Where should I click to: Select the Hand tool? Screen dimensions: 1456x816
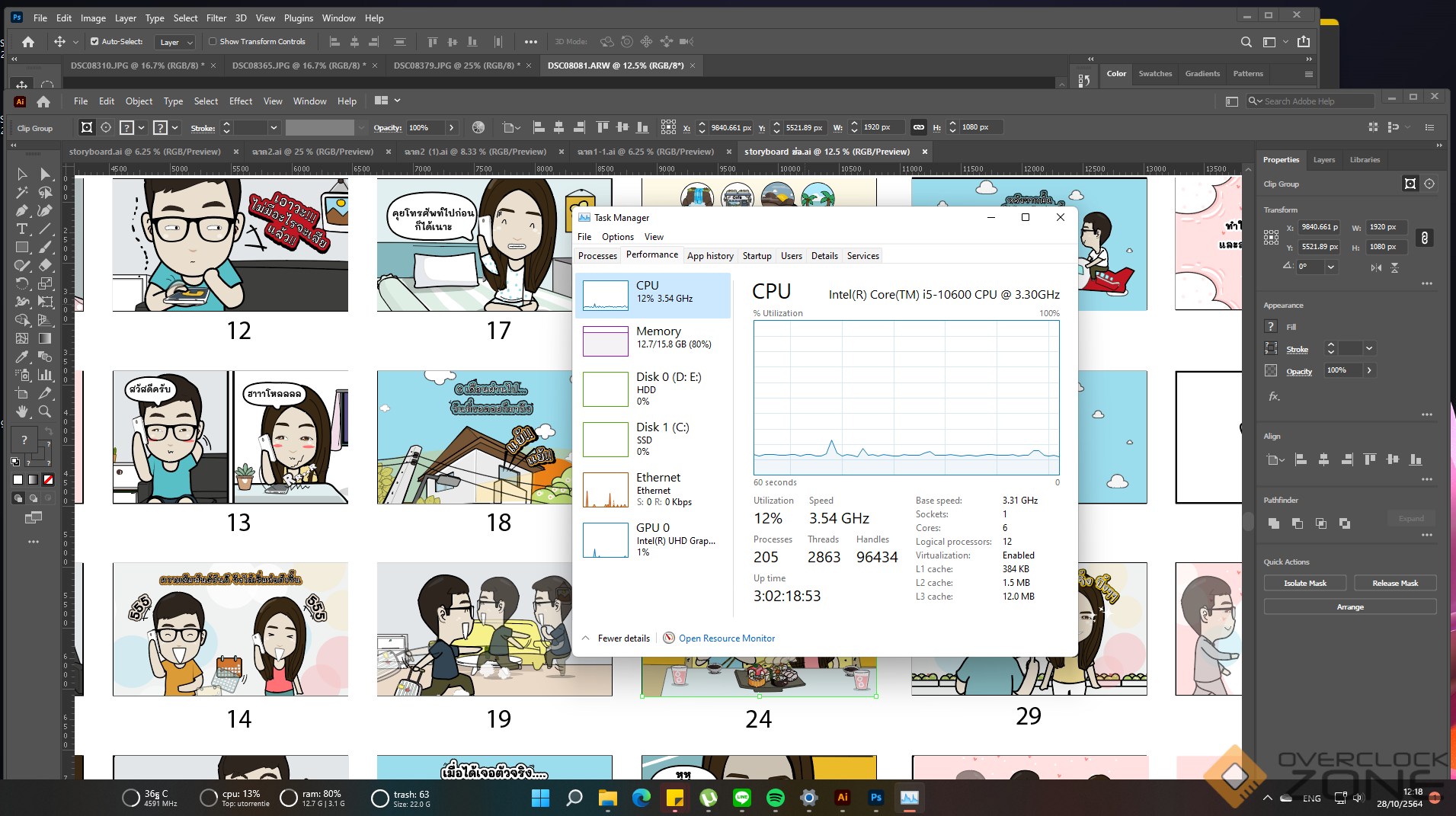point(22,411)
